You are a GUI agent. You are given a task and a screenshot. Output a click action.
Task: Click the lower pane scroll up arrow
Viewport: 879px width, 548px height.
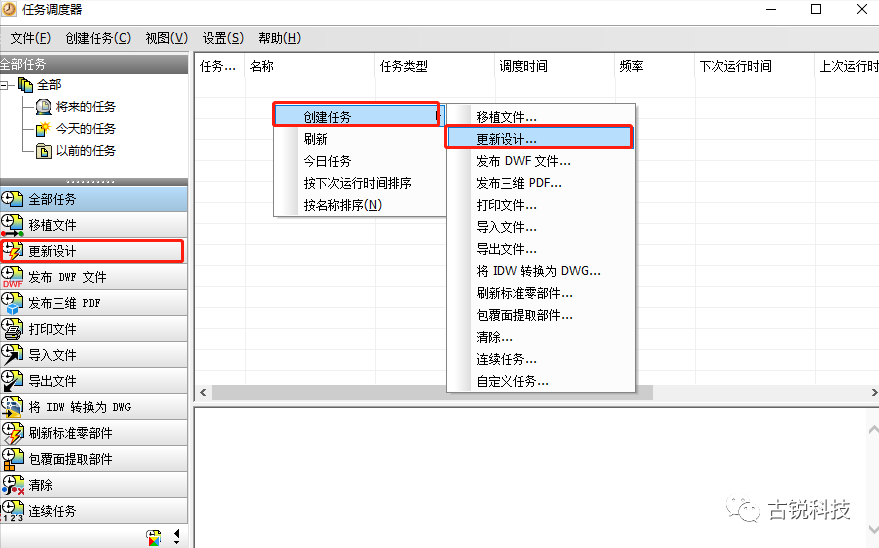coord(873,430)
